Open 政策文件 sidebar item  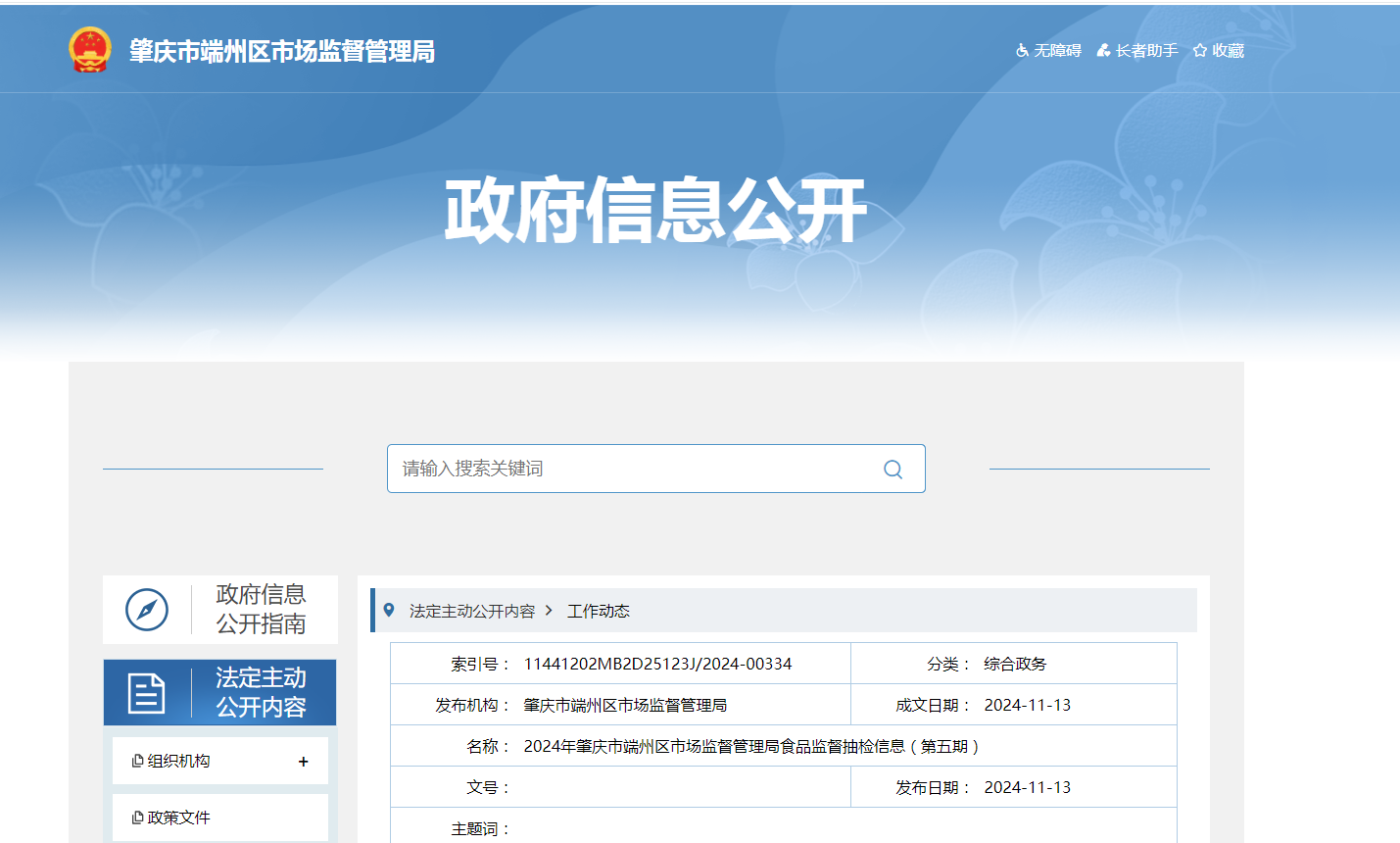[220, 818]
